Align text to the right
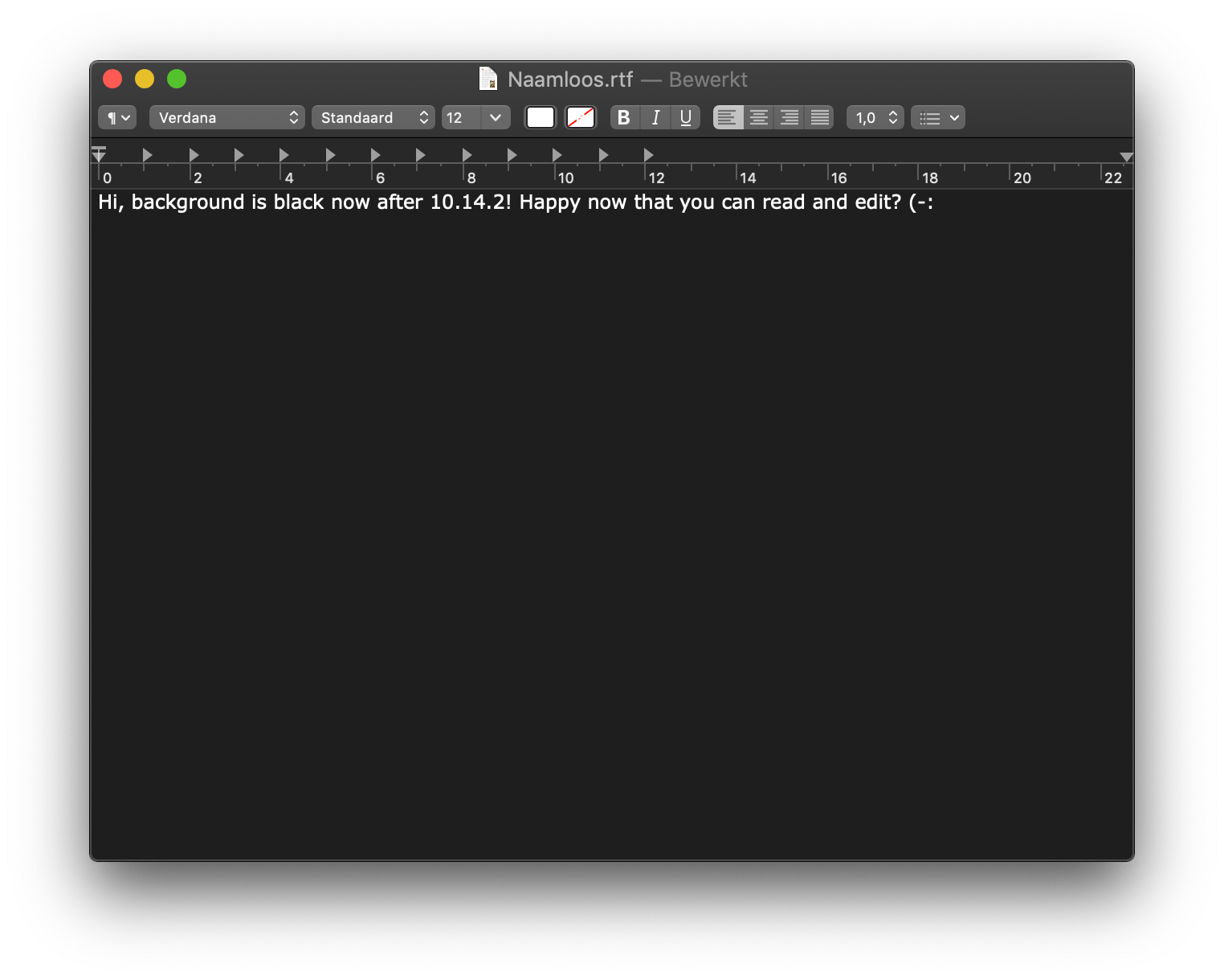This screenshot has height=980, width=1224. click(789, 118)
